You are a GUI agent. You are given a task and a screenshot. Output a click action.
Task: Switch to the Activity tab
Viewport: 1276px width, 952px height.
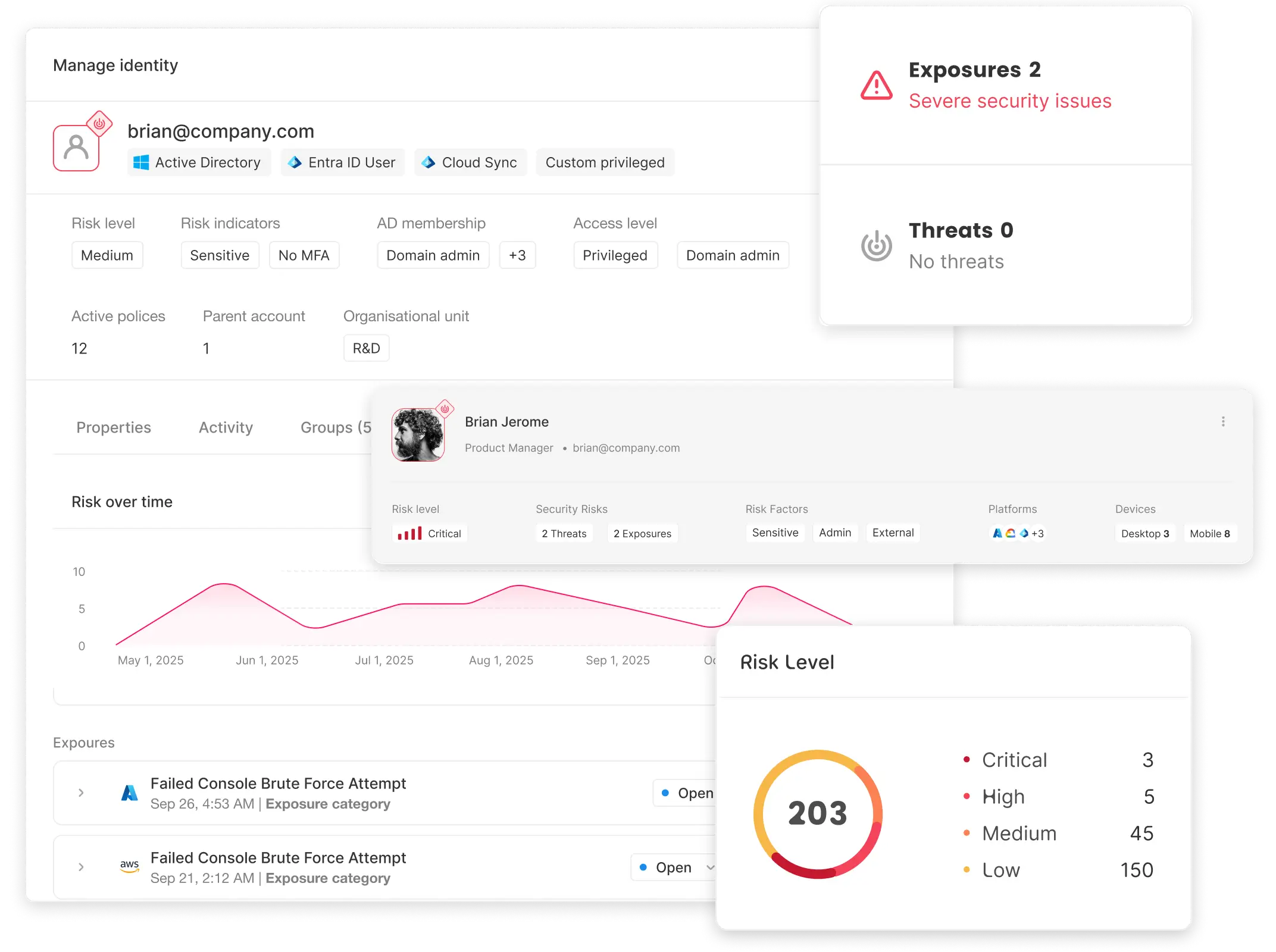(226, 427)
